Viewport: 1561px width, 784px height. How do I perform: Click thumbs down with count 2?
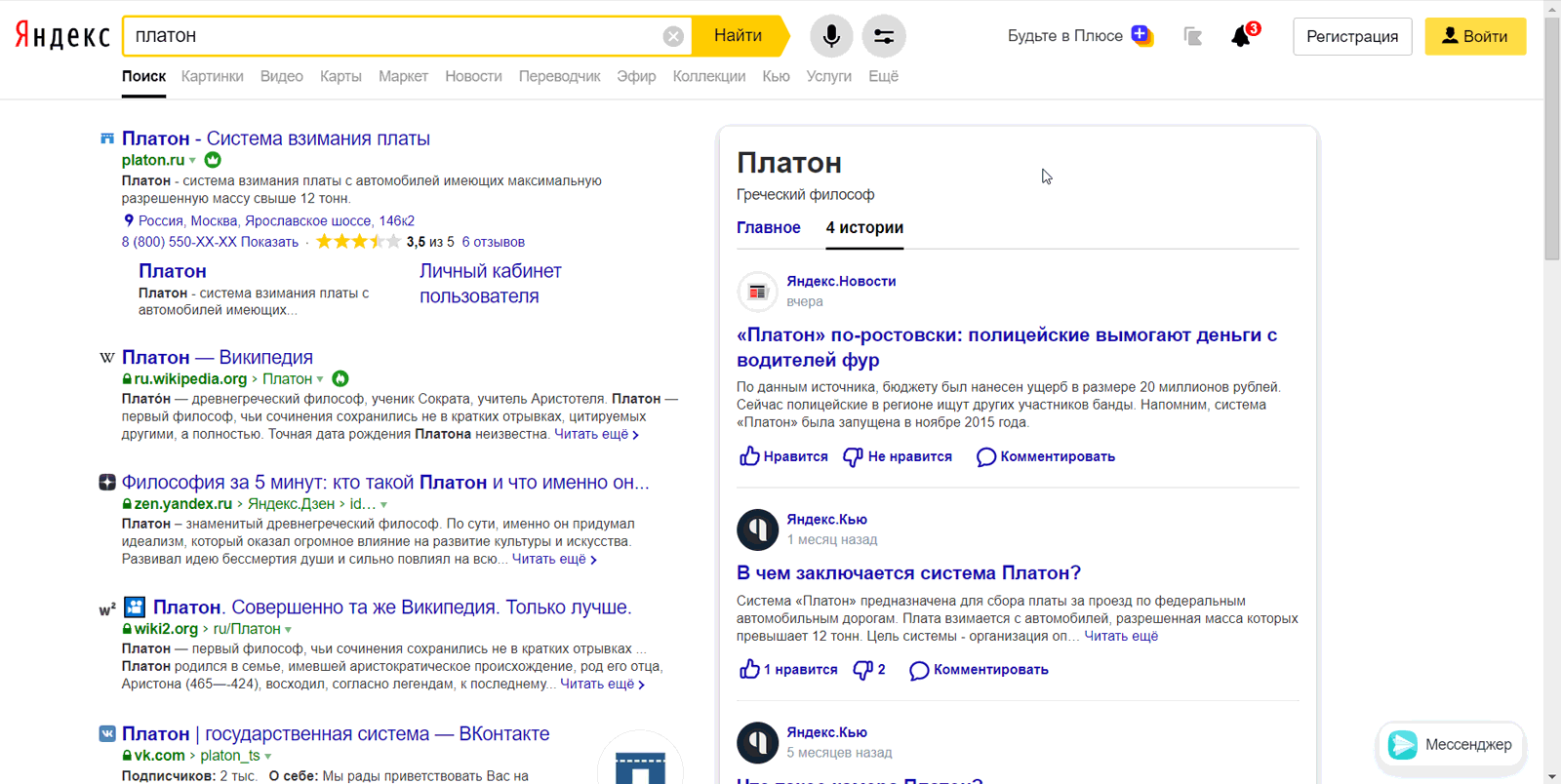[x=869, y=669]
